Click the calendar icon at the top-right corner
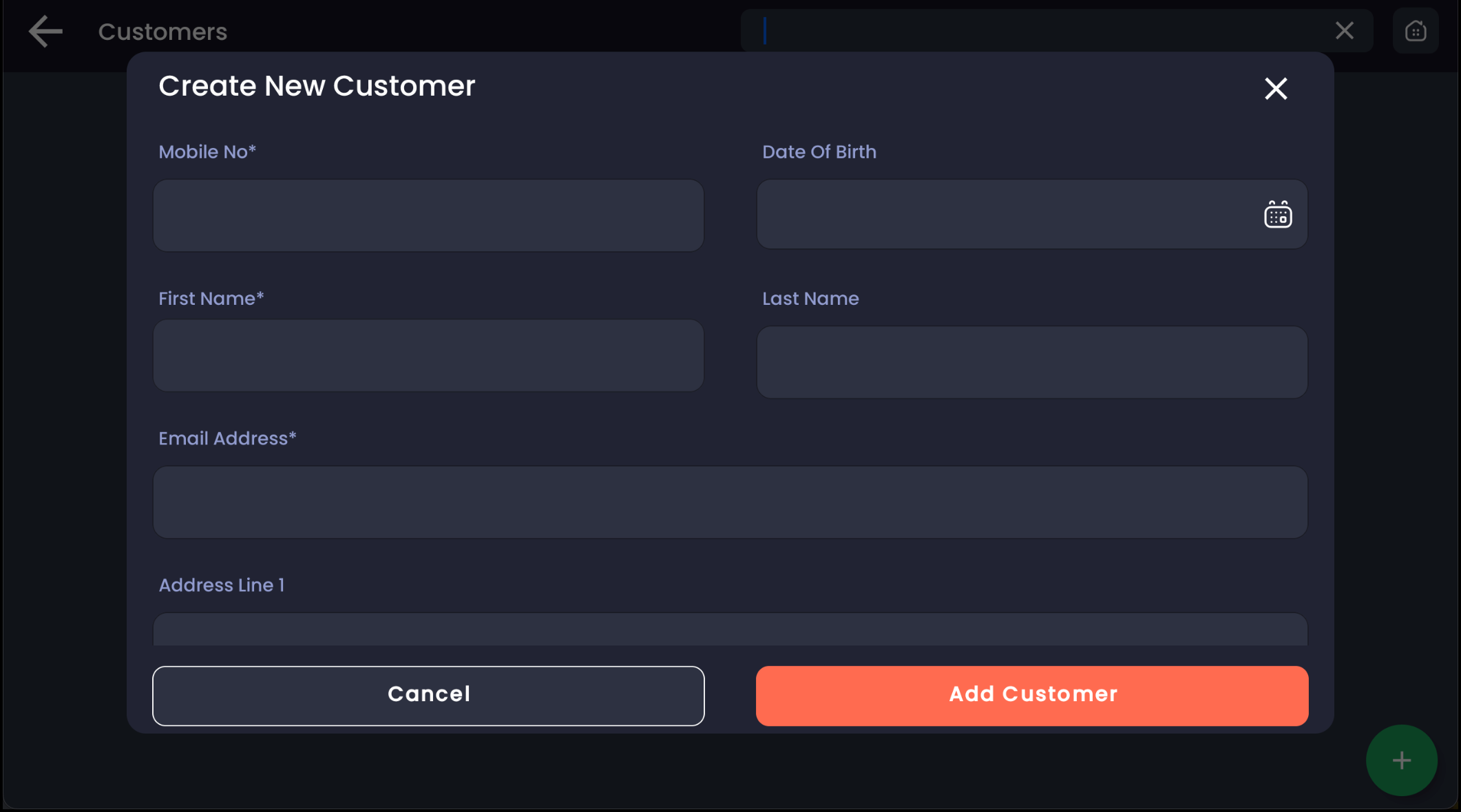 click(1415, 31)
